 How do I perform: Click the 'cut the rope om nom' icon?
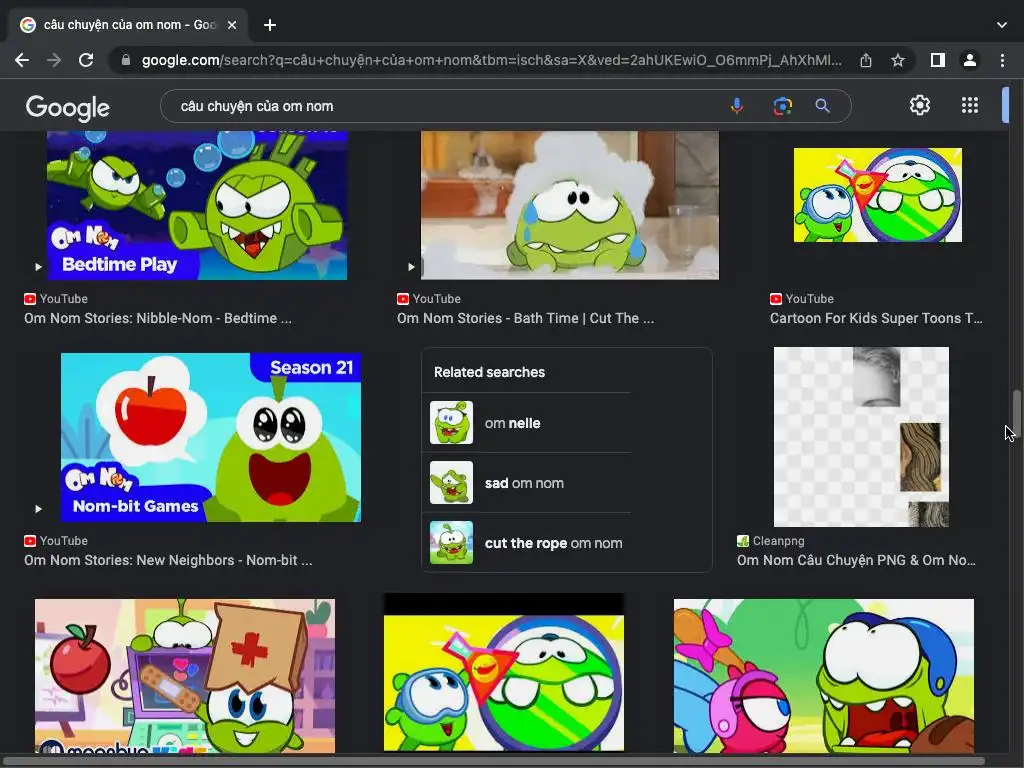coord(451,543)
